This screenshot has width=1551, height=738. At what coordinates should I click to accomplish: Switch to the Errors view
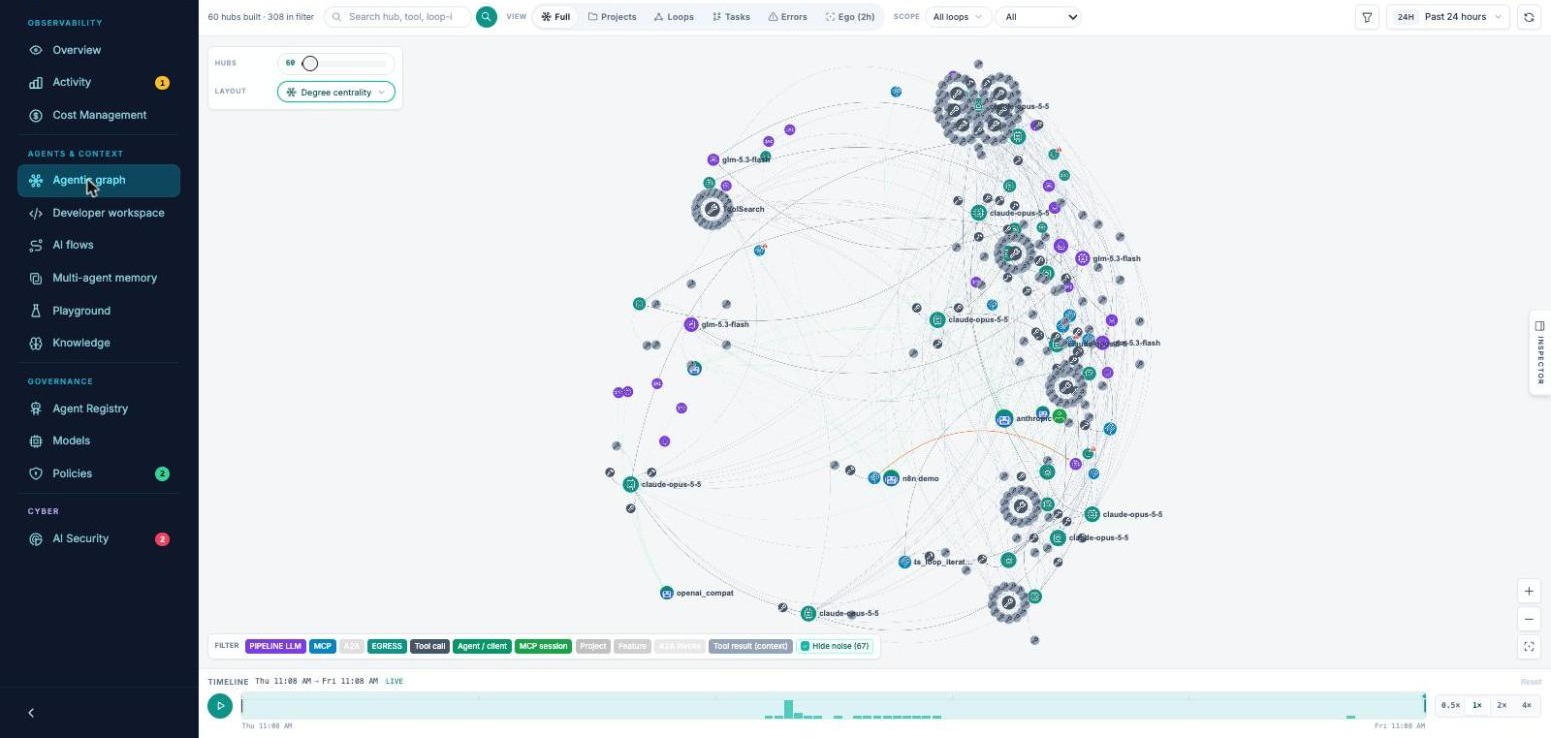click(787, 17)
